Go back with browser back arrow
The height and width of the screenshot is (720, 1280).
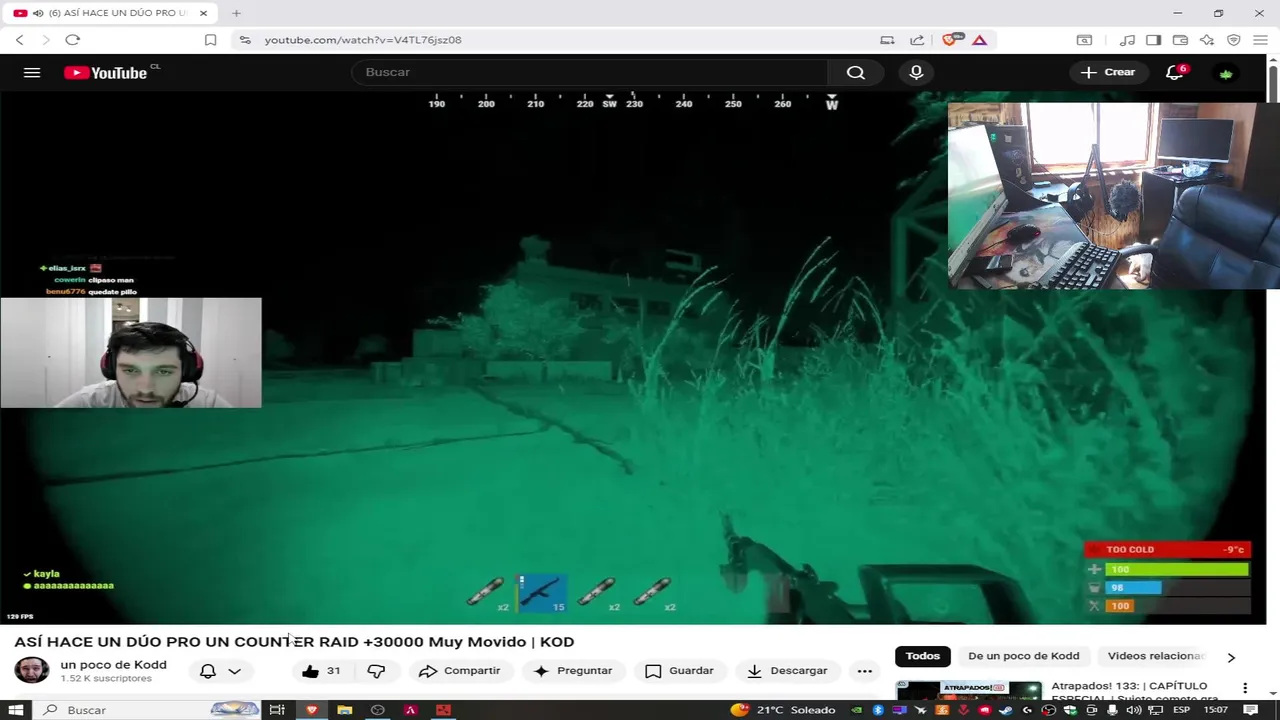tap(19, 40)
